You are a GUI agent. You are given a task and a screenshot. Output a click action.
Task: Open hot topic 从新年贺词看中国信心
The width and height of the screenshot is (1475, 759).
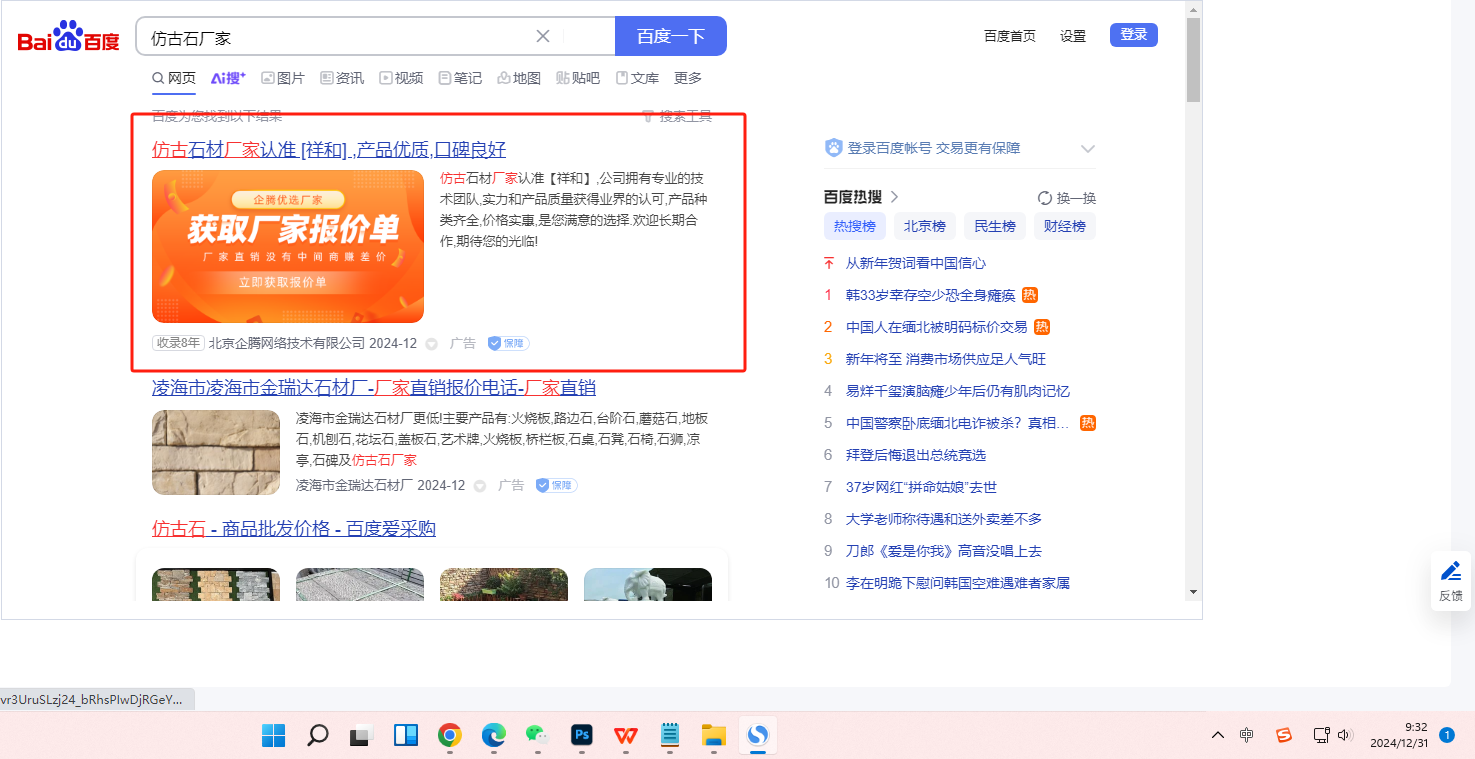coord(916,263)
